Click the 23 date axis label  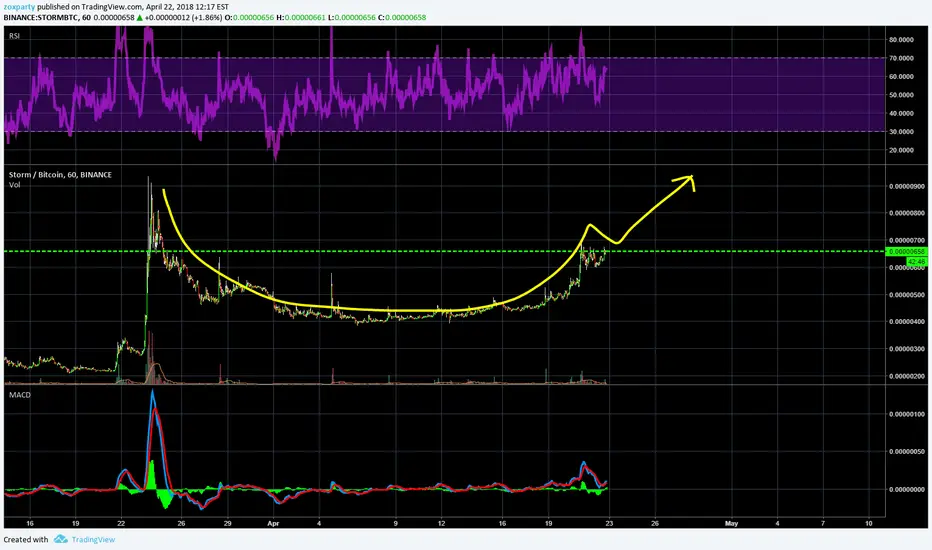pyautogui.click(x=609, y=524)
